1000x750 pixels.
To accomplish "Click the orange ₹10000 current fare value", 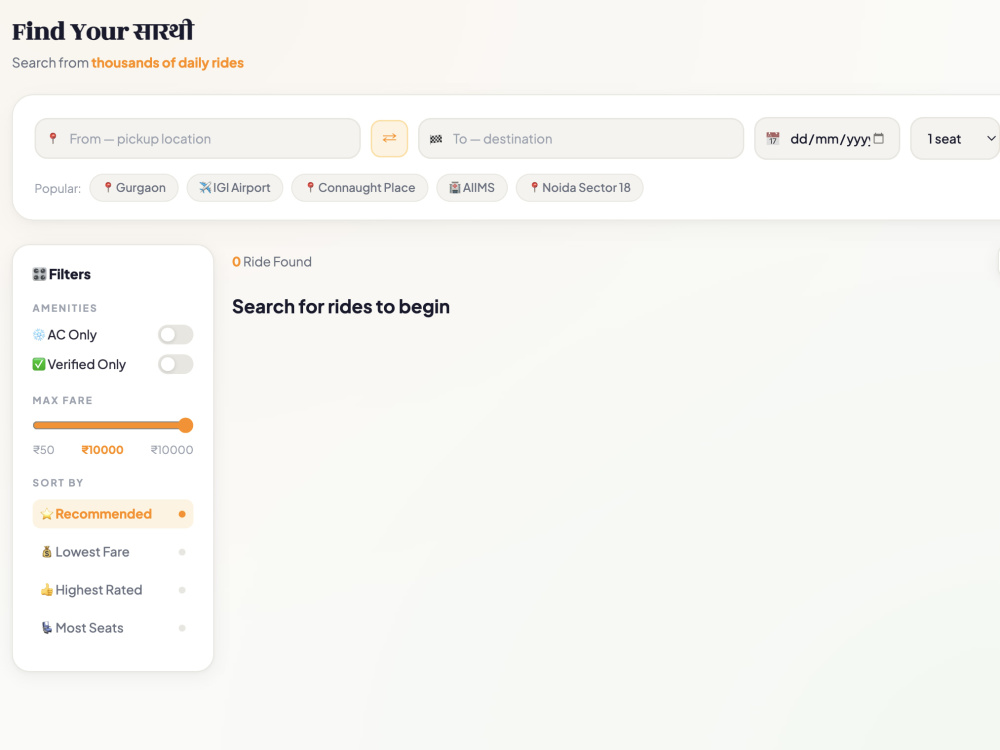I will click(x=102, y=450).
